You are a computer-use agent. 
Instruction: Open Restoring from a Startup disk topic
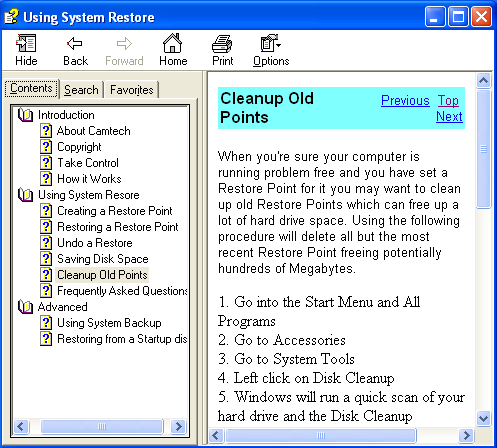[x=122, y=339]
